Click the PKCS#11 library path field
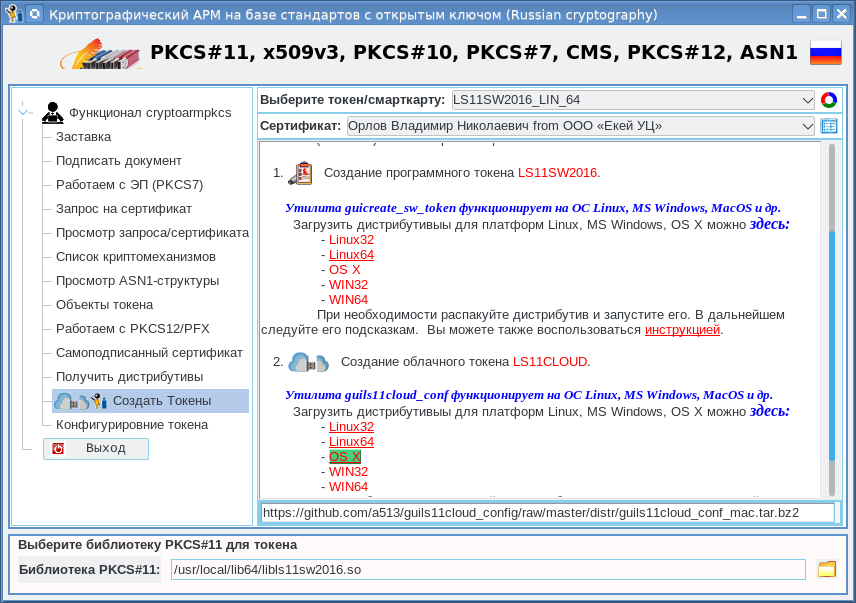 (x=487, y=570)
